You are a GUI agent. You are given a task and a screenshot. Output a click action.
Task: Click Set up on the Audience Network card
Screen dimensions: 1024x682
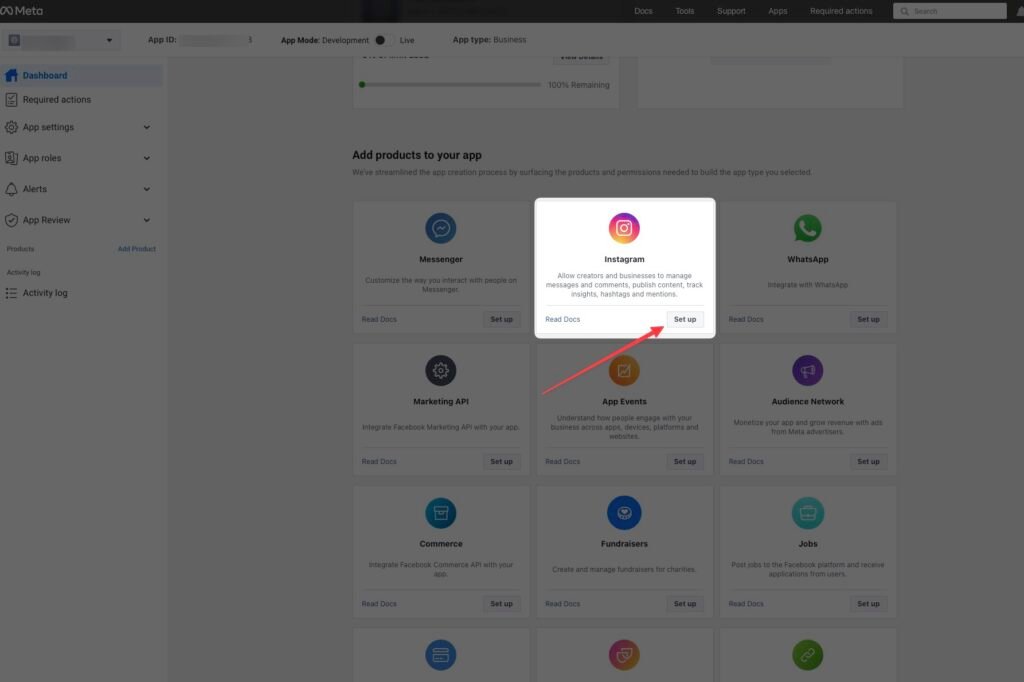[869, 462]
